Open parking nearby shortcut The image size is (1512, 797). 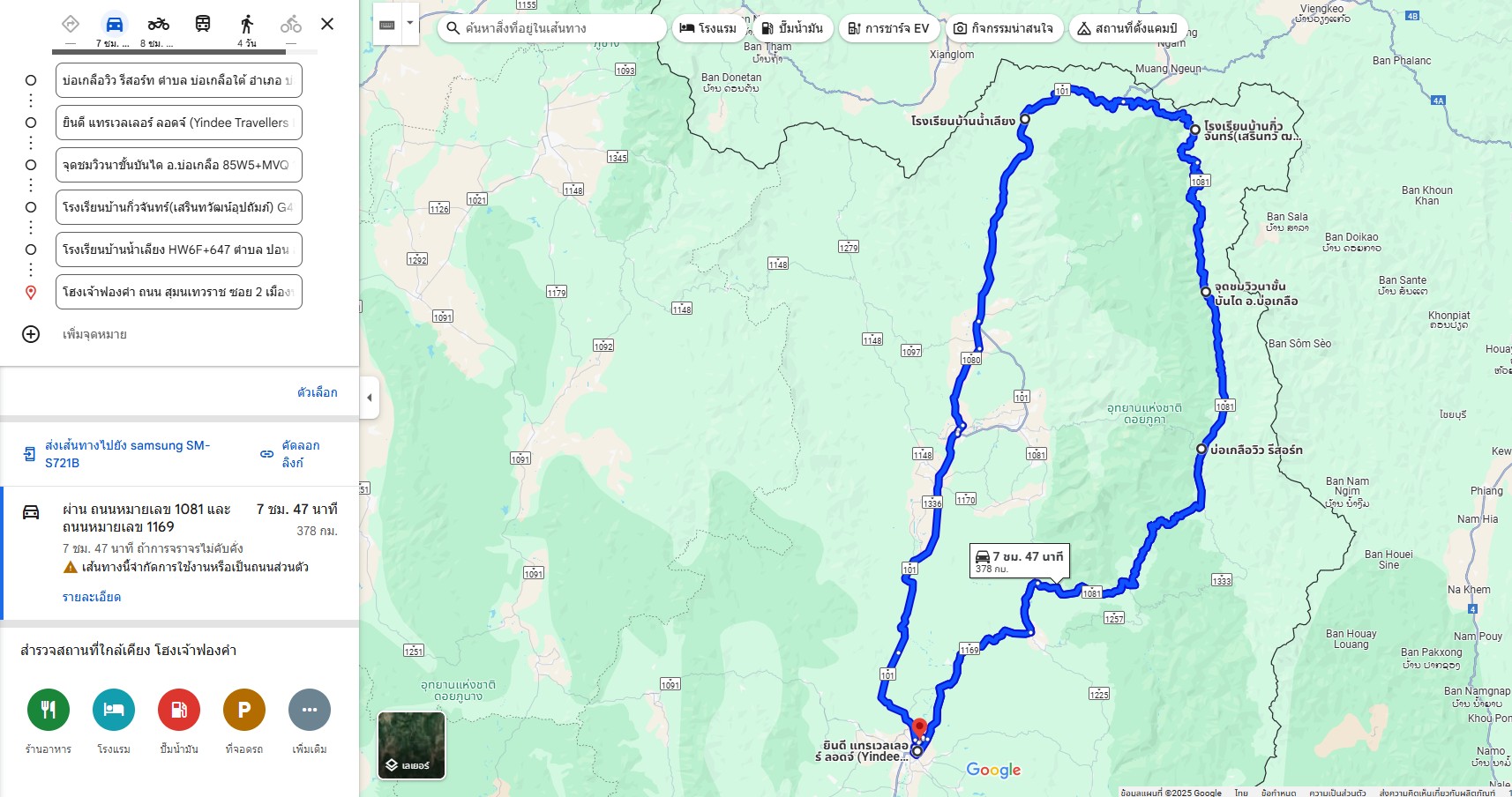[244, 710]
